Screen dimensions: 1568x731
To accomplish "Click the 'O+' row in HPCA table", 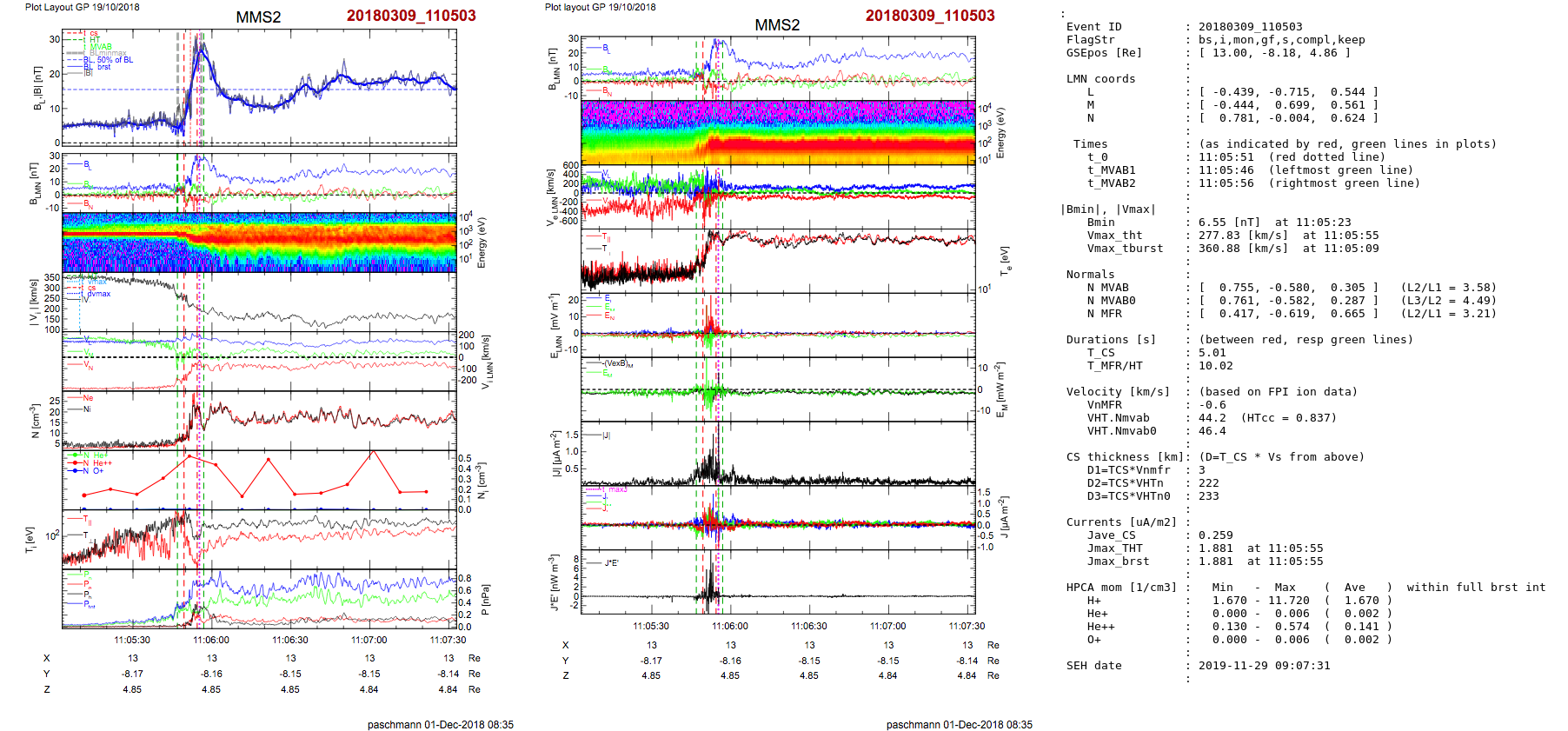I will click(1094, 640).
